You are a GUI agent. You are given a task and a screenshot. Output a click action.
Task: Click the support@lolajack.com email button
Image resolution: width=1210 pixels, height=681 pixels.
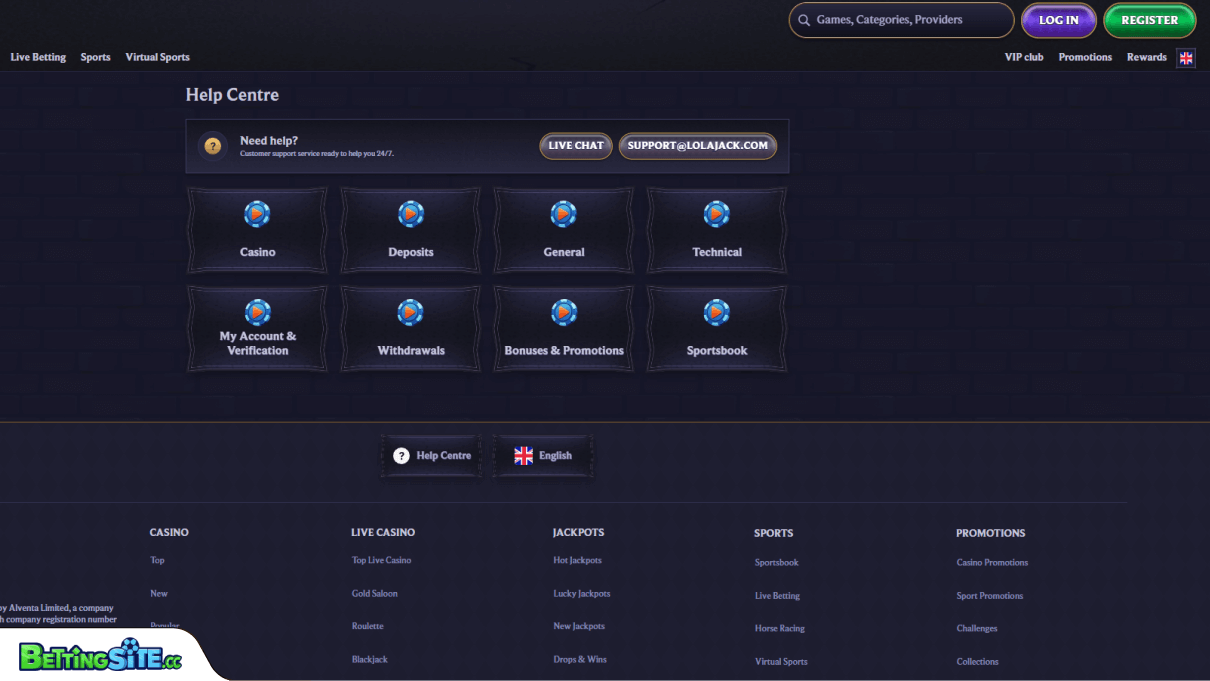click(x=697, y=146)
